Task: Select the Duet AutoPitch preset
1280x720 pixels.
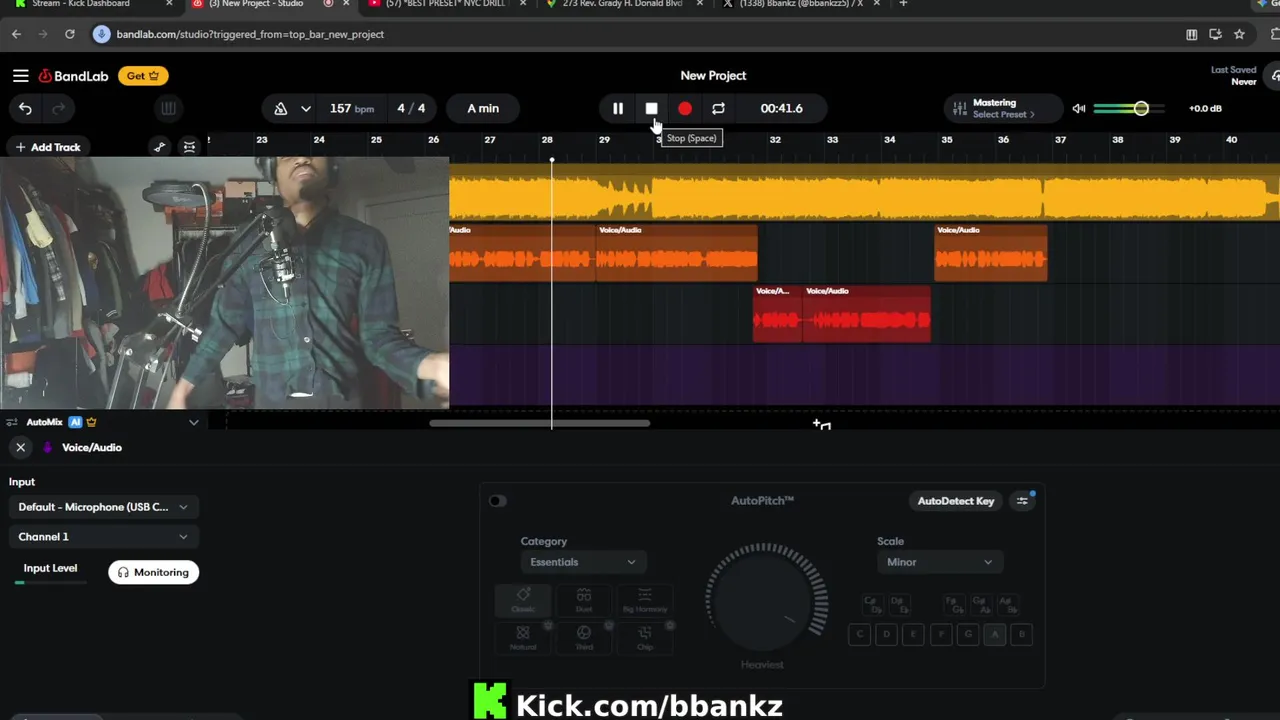Action: point(584,600)
